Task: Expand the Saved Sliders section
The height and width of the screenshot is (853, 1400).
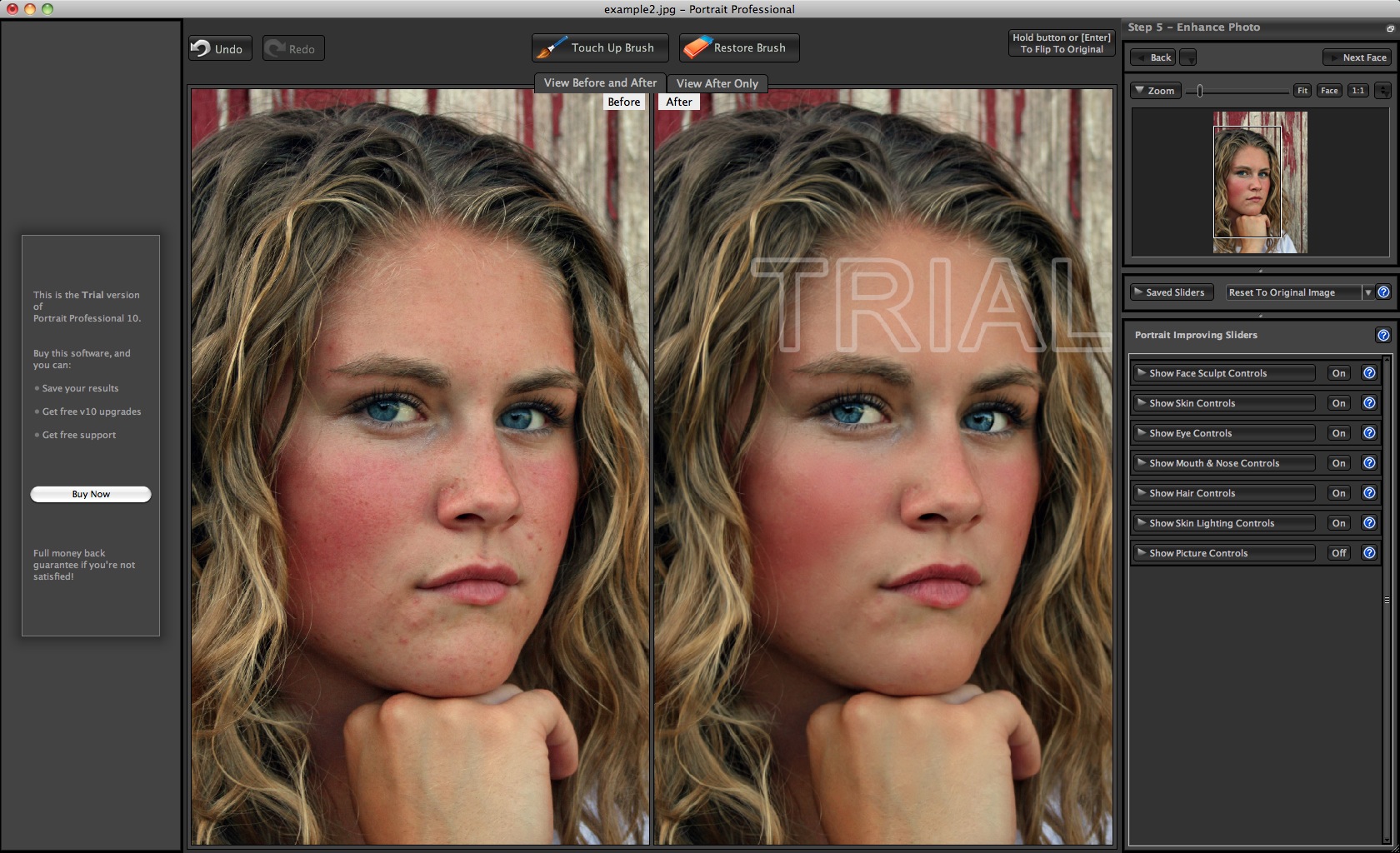Action: 1170,292
